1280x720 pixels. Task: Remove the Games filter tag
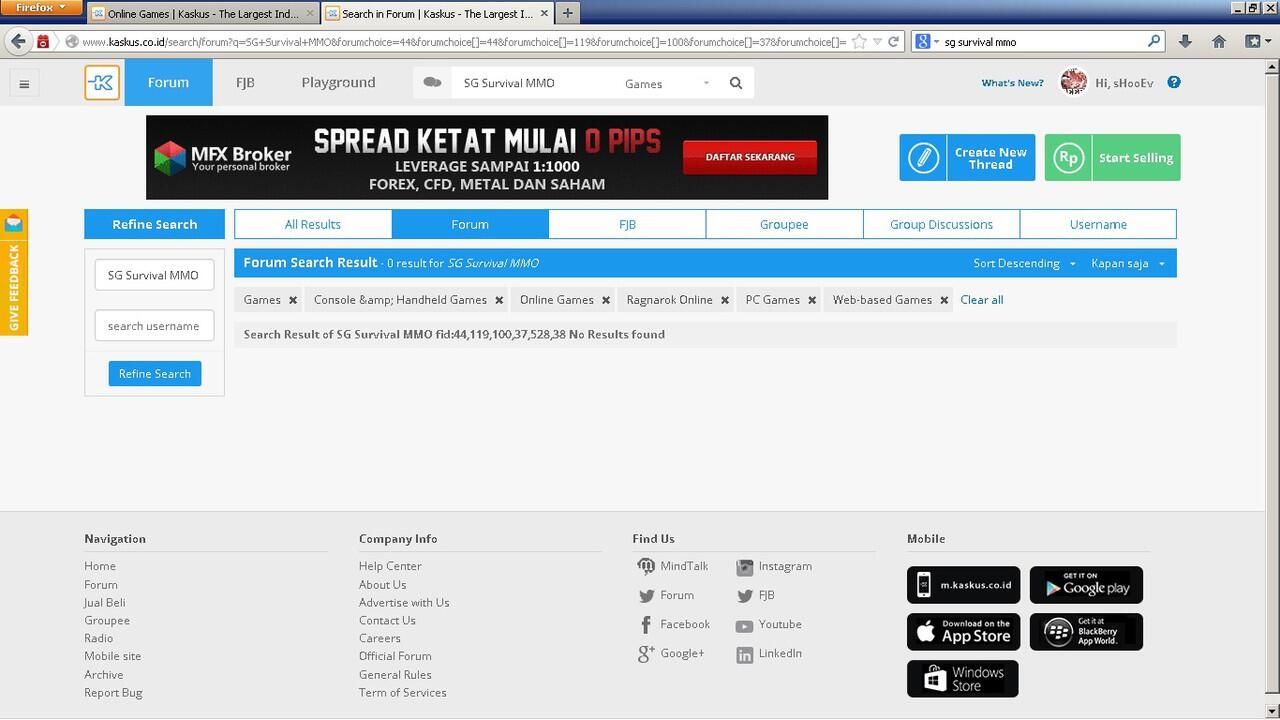(293, 300)
